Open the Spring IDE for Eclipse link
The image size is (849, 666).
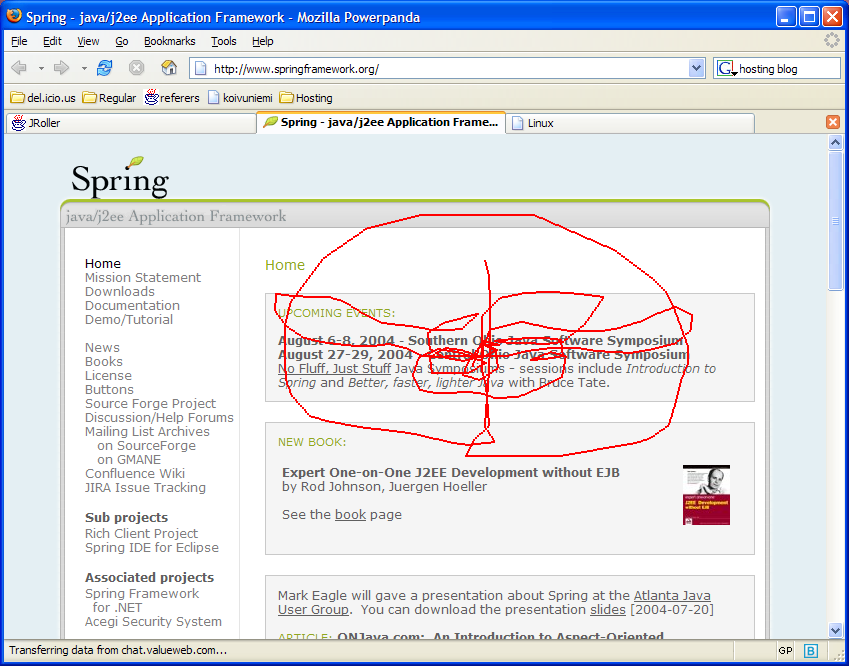(x=152, y=547)
